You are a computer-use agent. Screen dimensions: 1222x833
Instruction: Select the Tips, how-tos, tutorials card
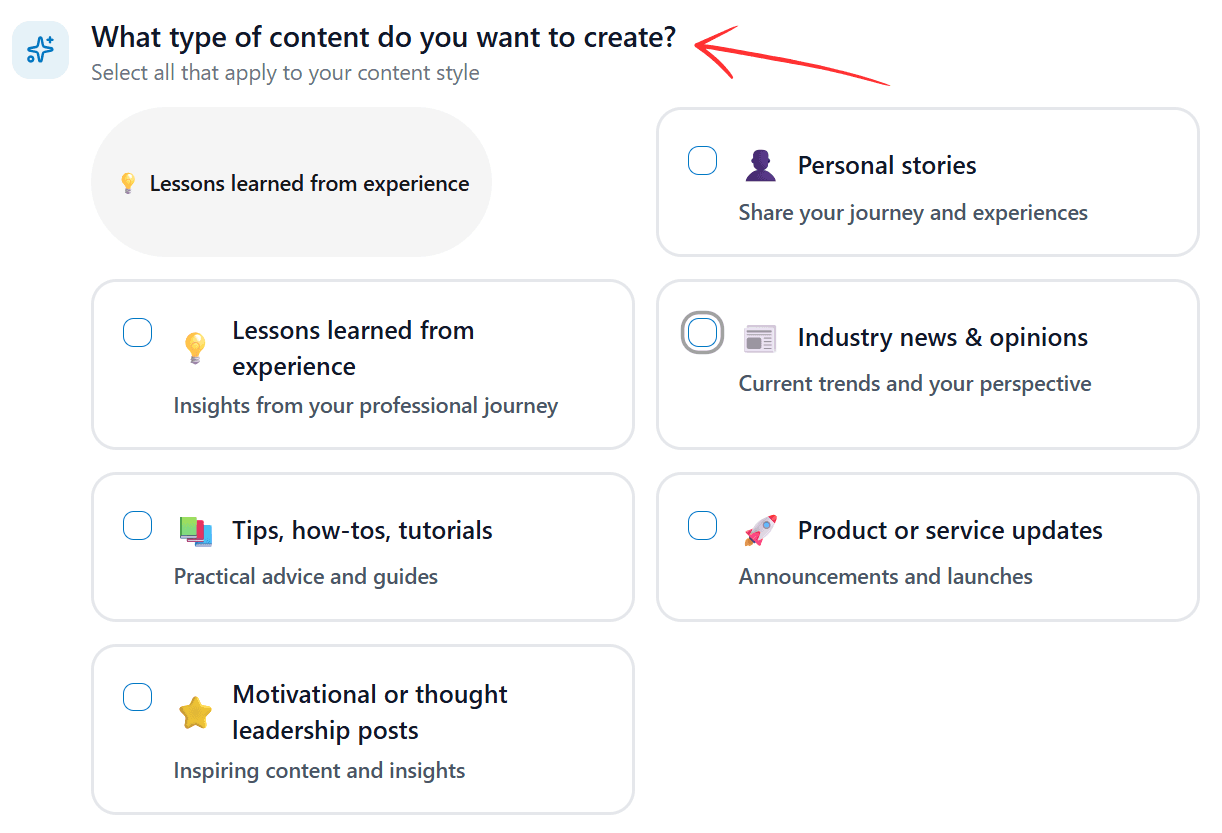click(362, 547)
